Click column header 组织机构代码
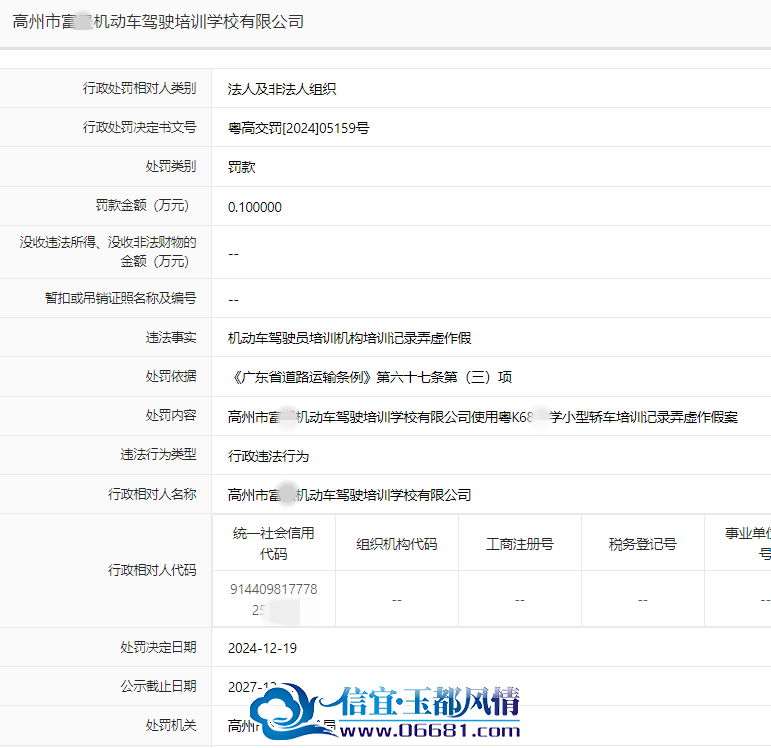This screenshot has height=748, width=771. pos(396,544)
